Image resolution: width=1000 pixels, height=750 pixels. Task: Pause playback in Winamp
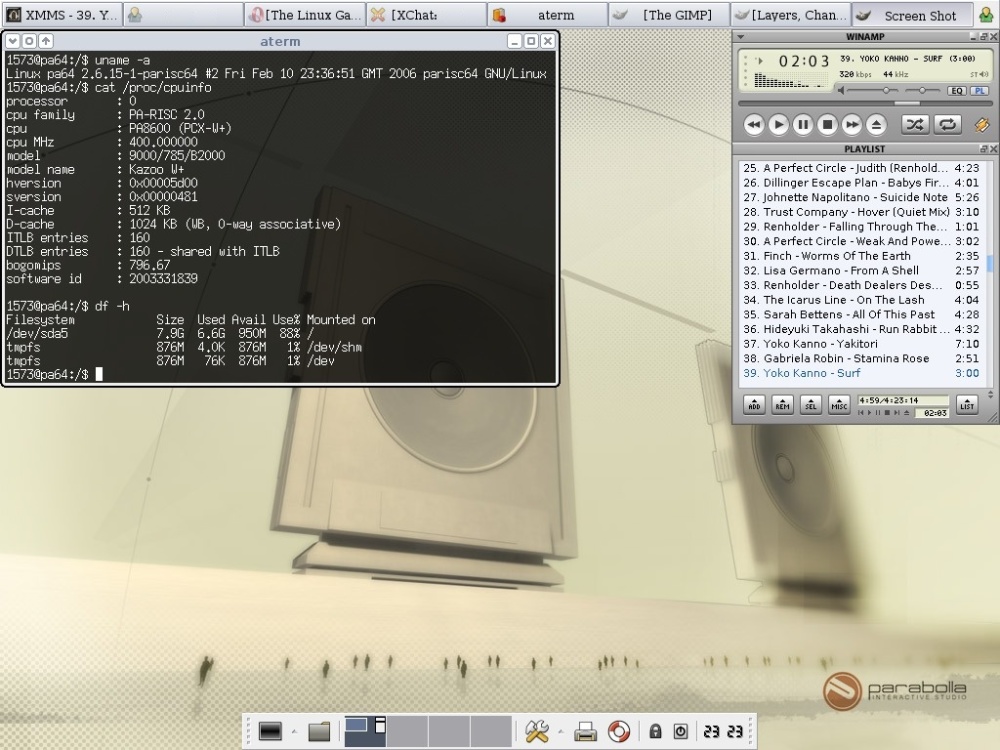click(803, 125)
